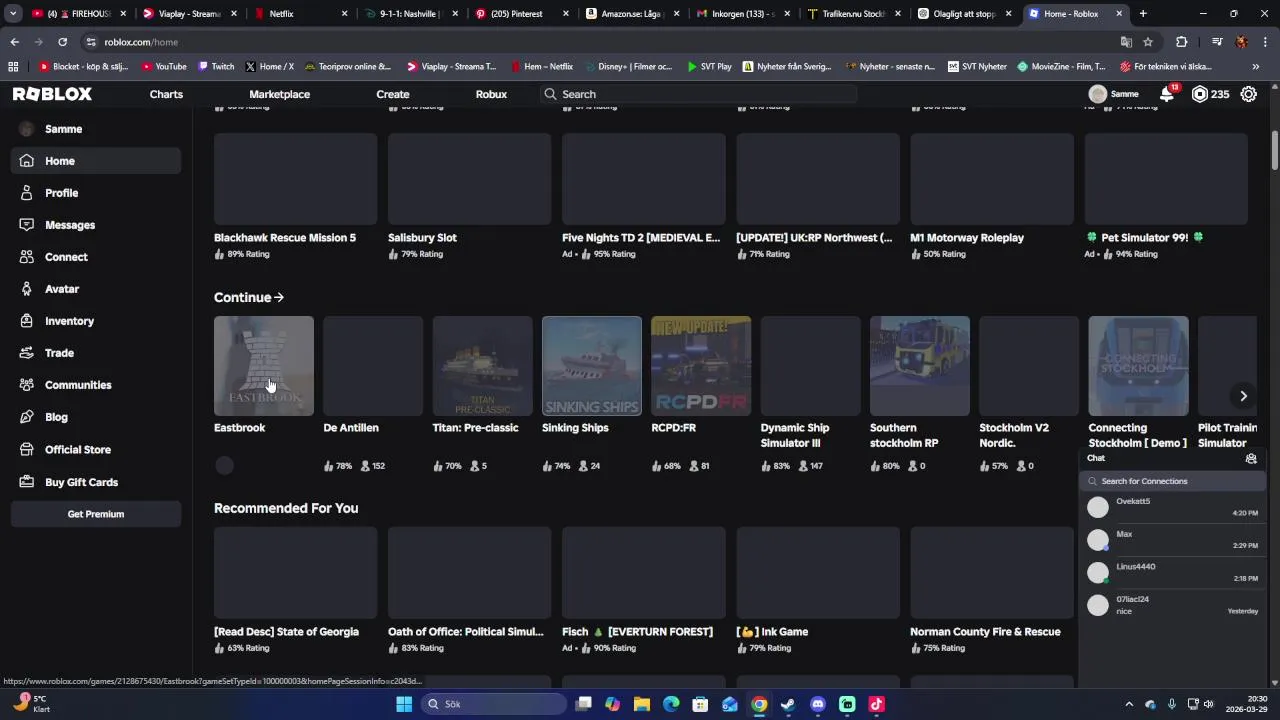This screenshot has height=720, width=1280.
Task: Show next games in Continue carousel
Action: 1243,396
